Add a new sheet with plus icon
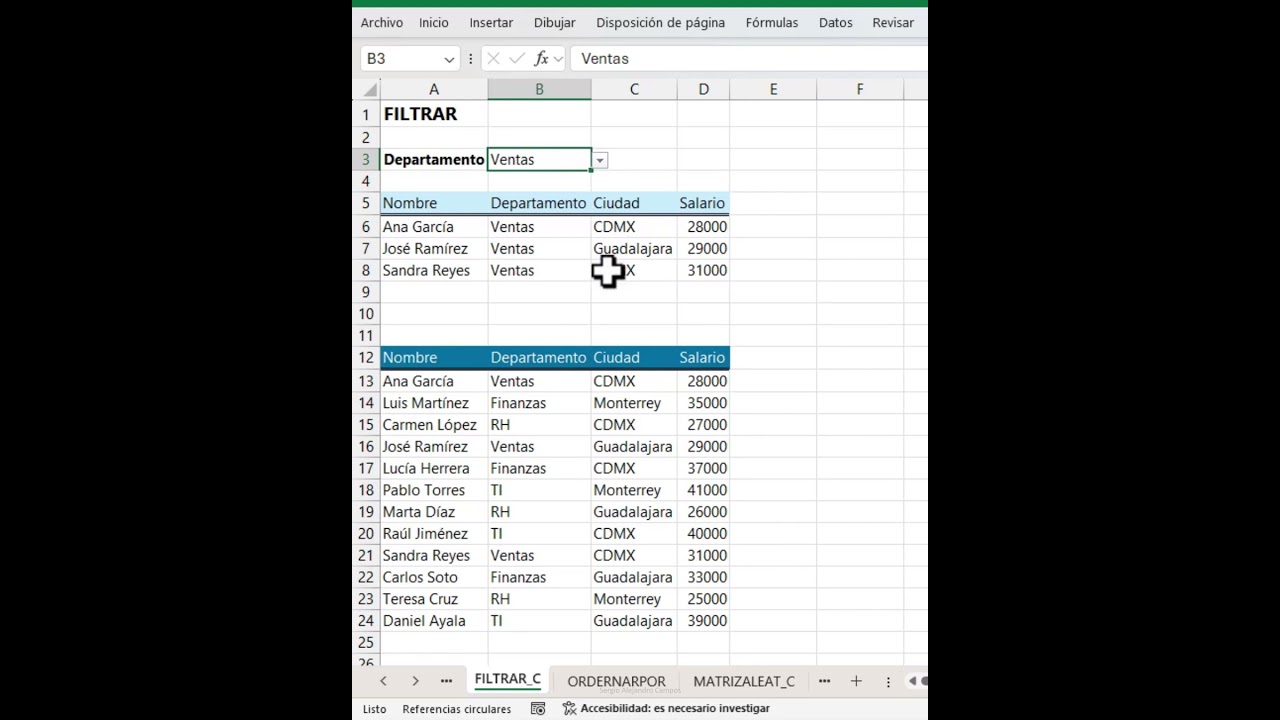 (856, 681)
